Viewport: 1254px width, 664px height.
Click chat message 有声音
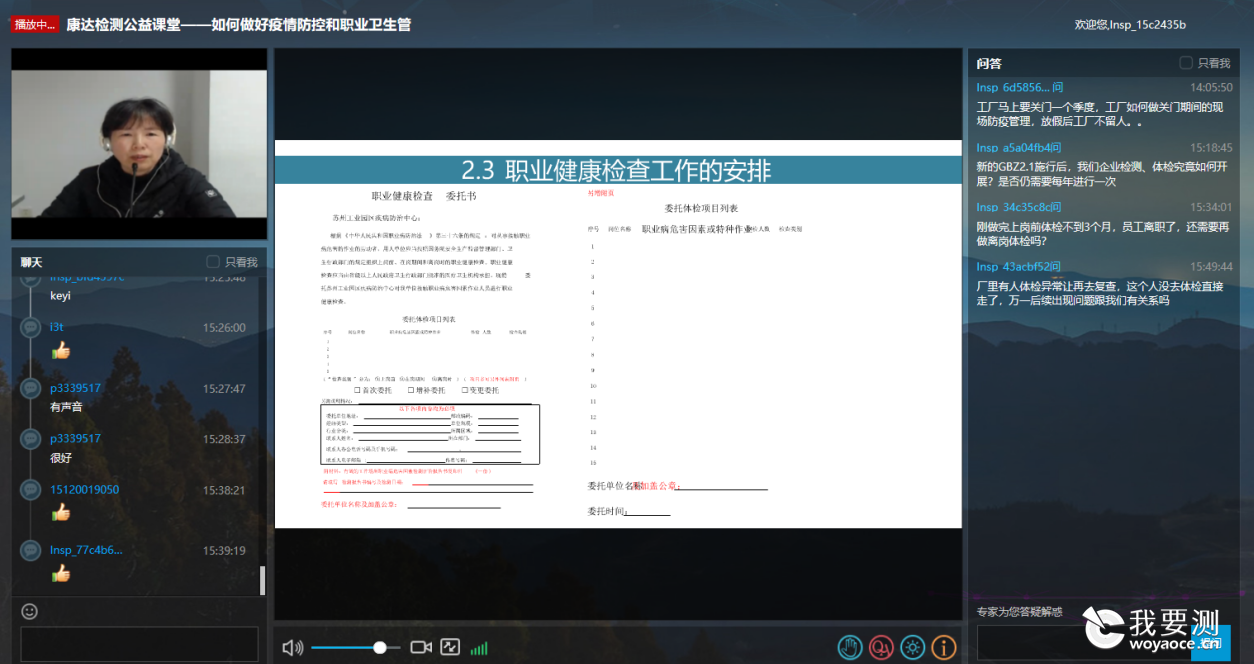click(67, 407)
